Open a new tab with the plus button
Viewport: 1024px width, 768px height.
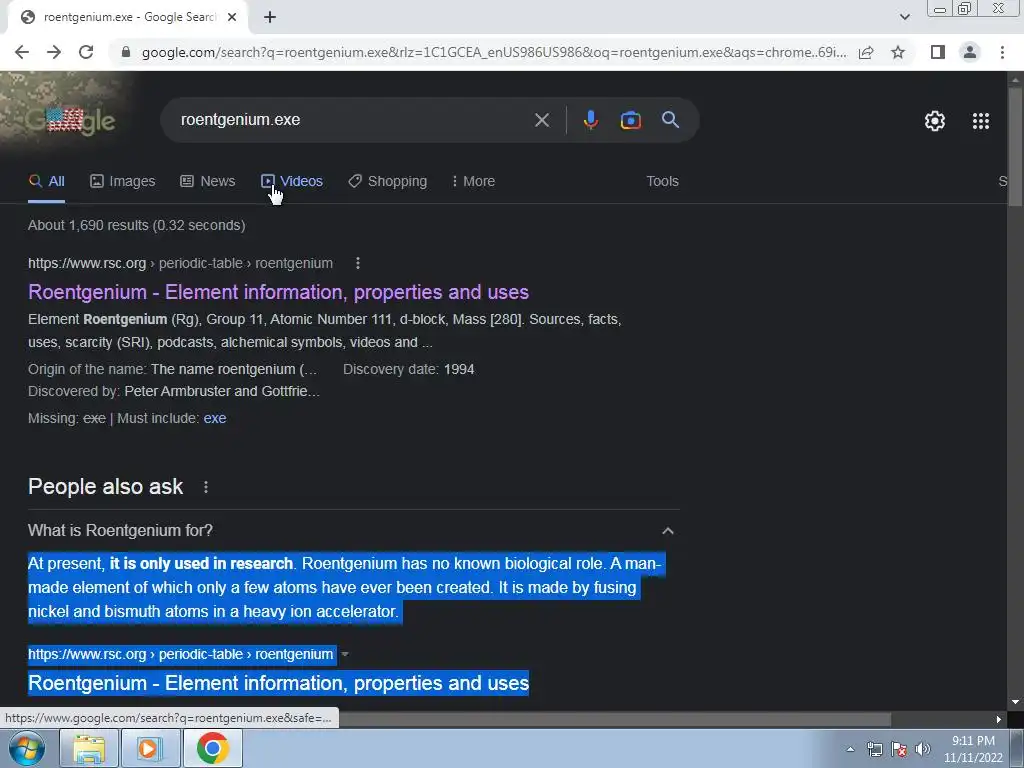(x=270, y=17)
